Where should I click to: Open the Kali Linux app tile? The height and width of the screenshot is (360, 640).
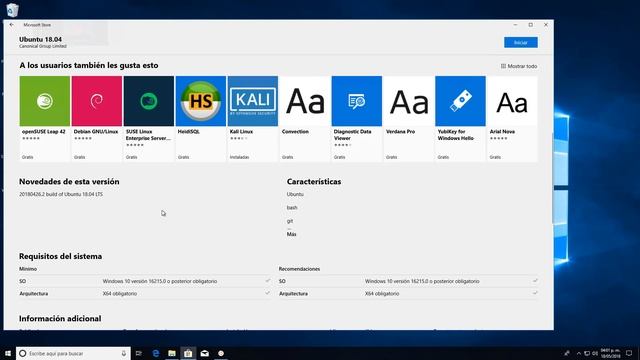[253, 118]
